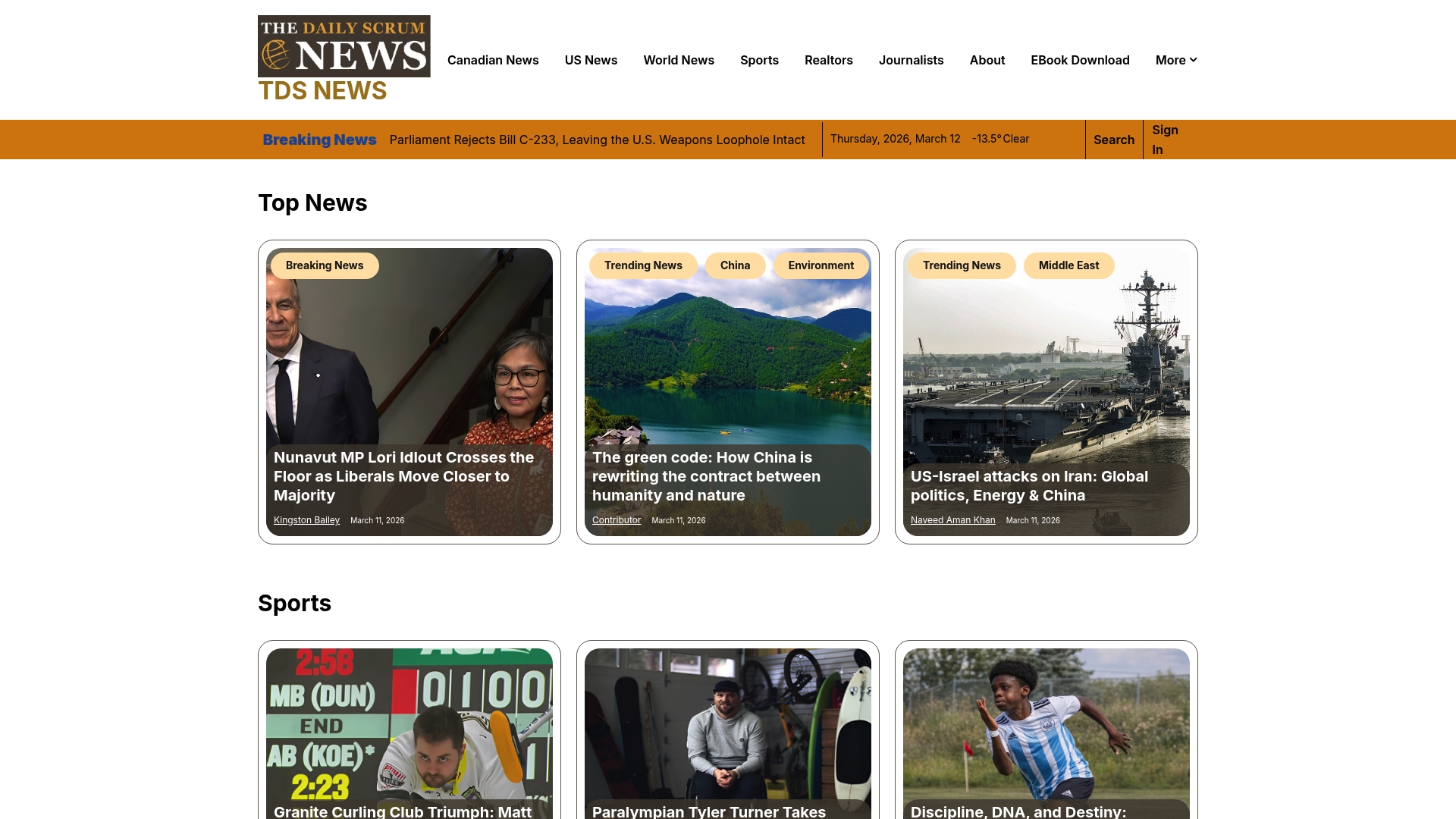
Task: Click the Search button in orange bar
Action: tap(1113, 140)
